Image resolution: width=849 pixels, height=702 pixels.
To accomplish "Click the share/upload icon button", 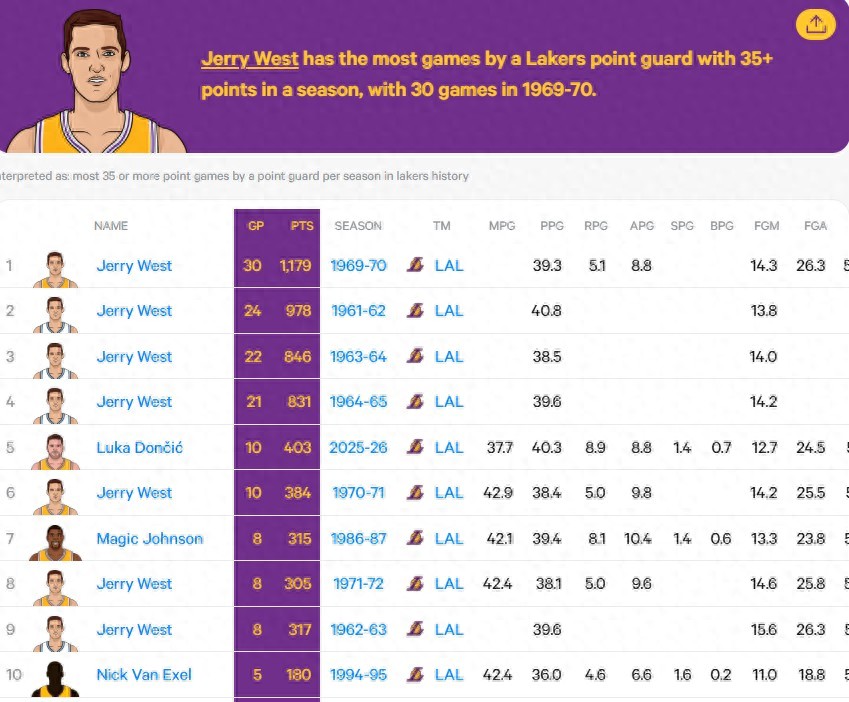I will [x=816, y=24].
